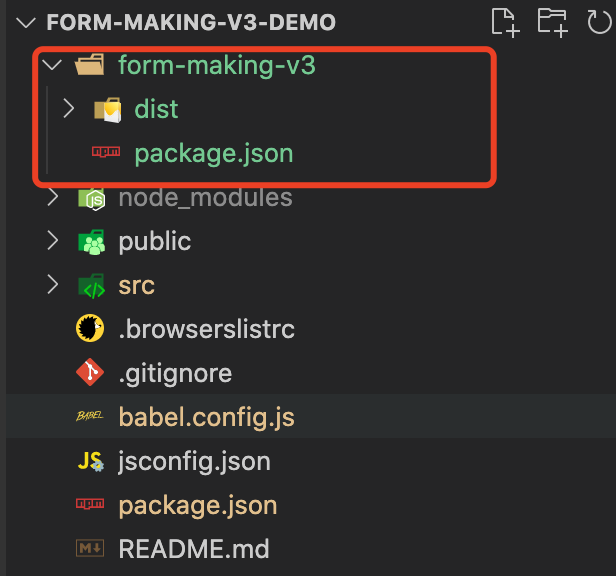Viewport: 616px width, 576px height.
Task: Click the browserslist file icon
Action: point(91,329)
